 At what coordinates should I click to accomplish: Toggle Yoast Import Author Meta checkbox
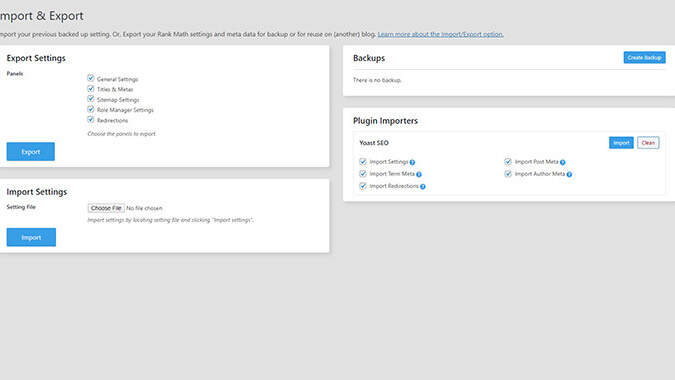(x=508, y=173)
